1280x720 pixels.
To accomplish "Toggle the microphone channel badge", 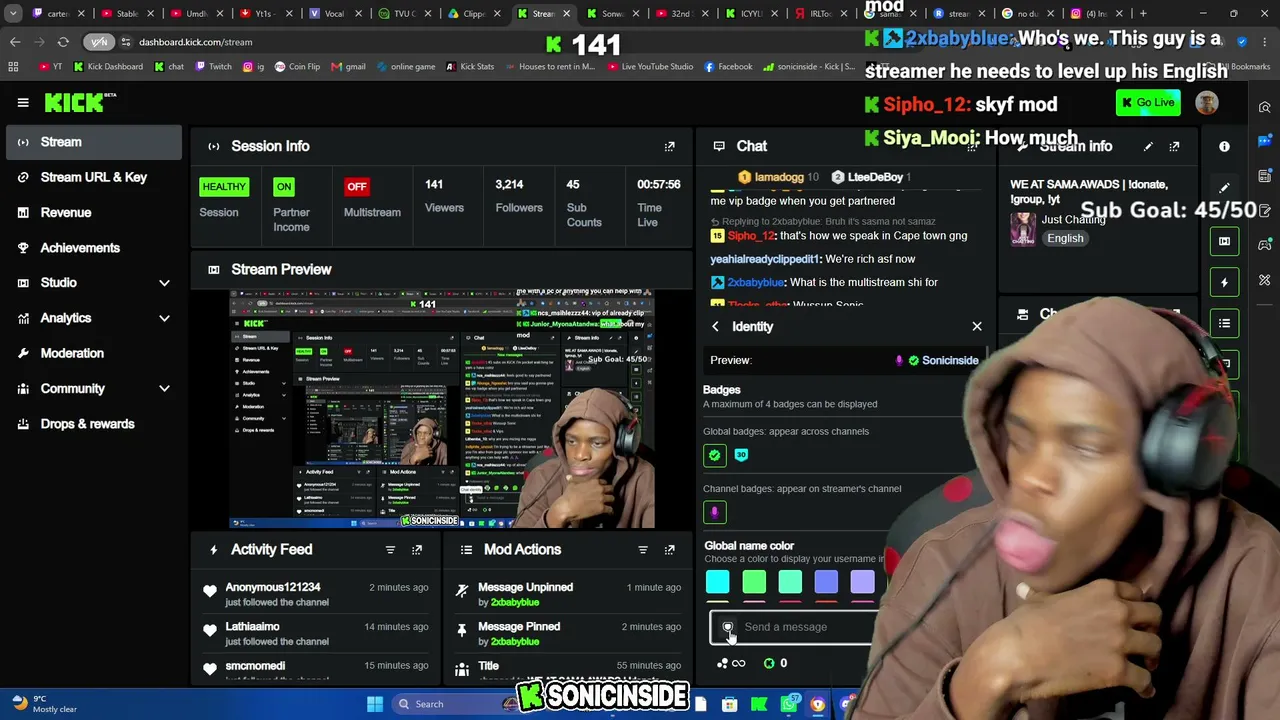I will click(714, 512).
